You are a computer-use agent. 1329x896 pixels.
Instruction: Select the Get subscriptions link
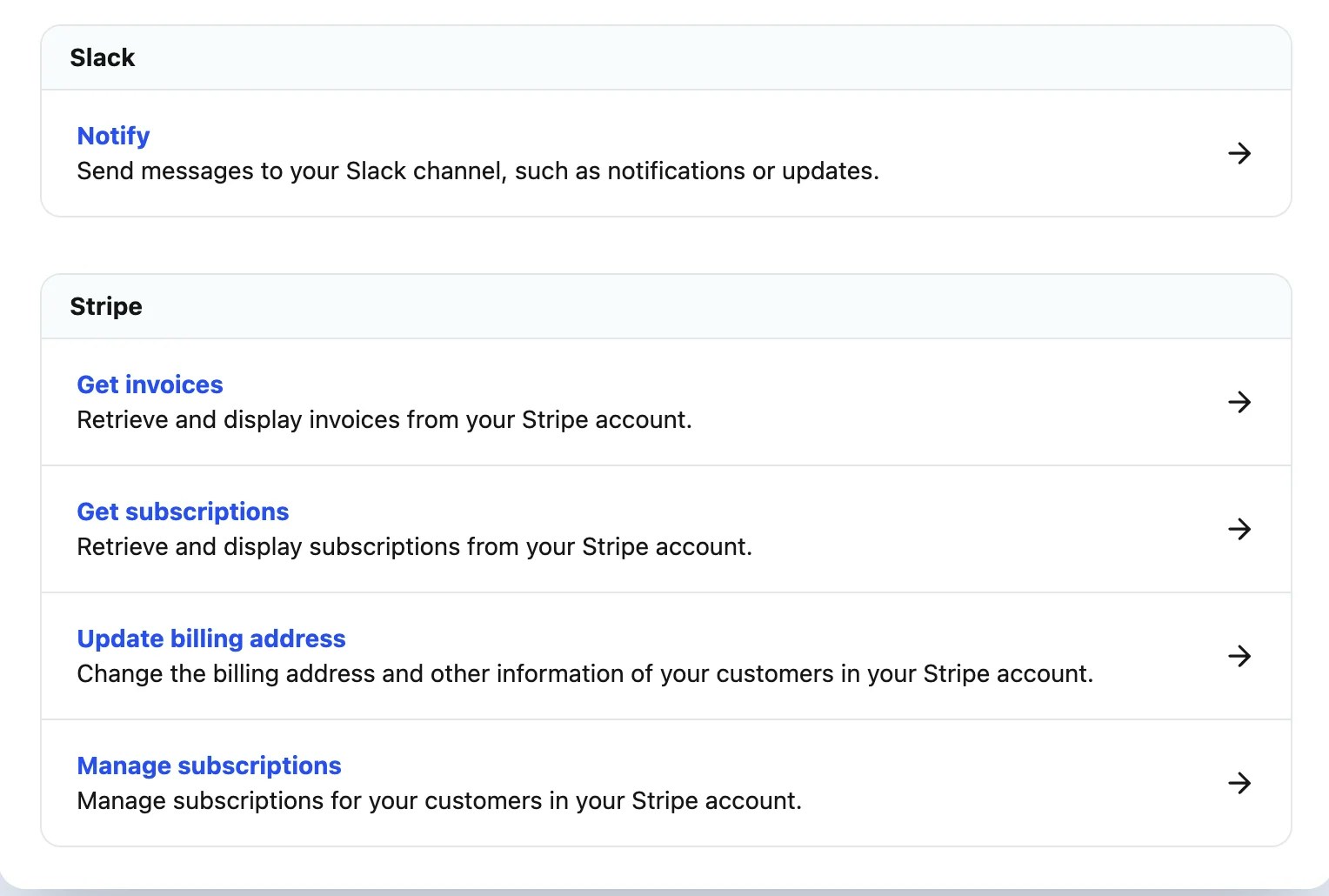[183, 512]
